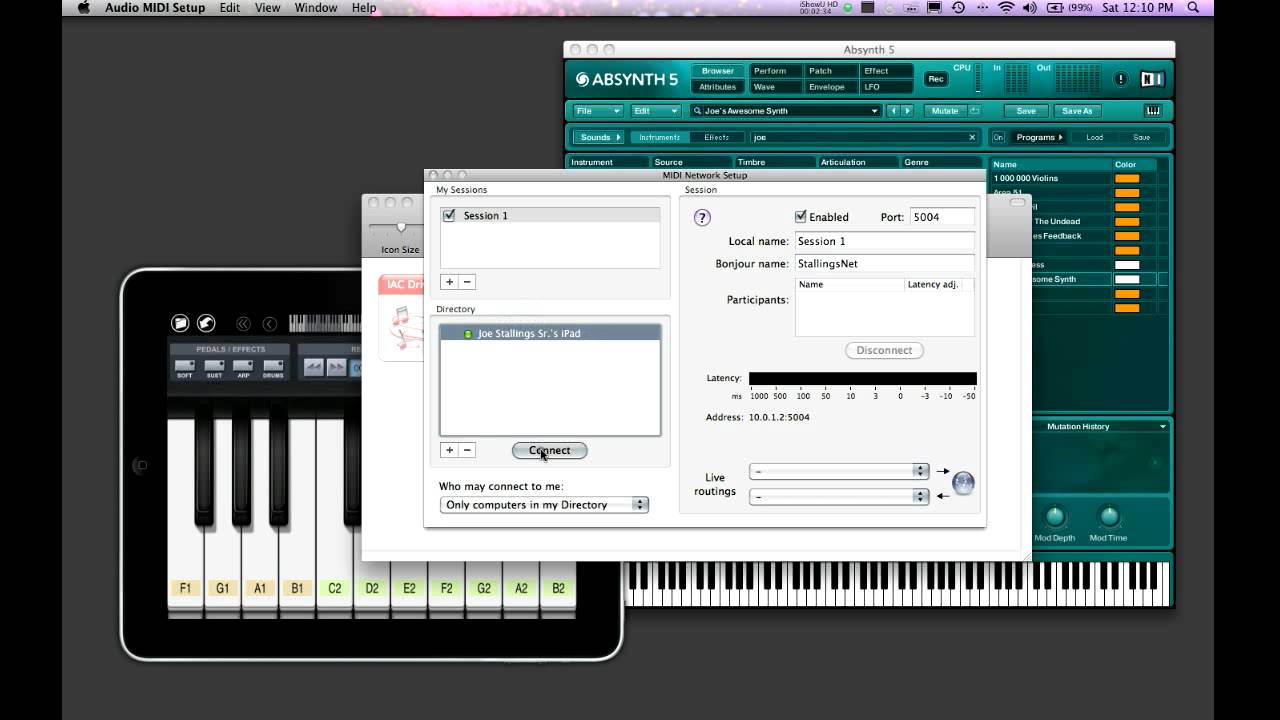The width and height of the screenshot is (1280, 720).
Task: Click Save As in Absynth
Action: coord(1078,111)
